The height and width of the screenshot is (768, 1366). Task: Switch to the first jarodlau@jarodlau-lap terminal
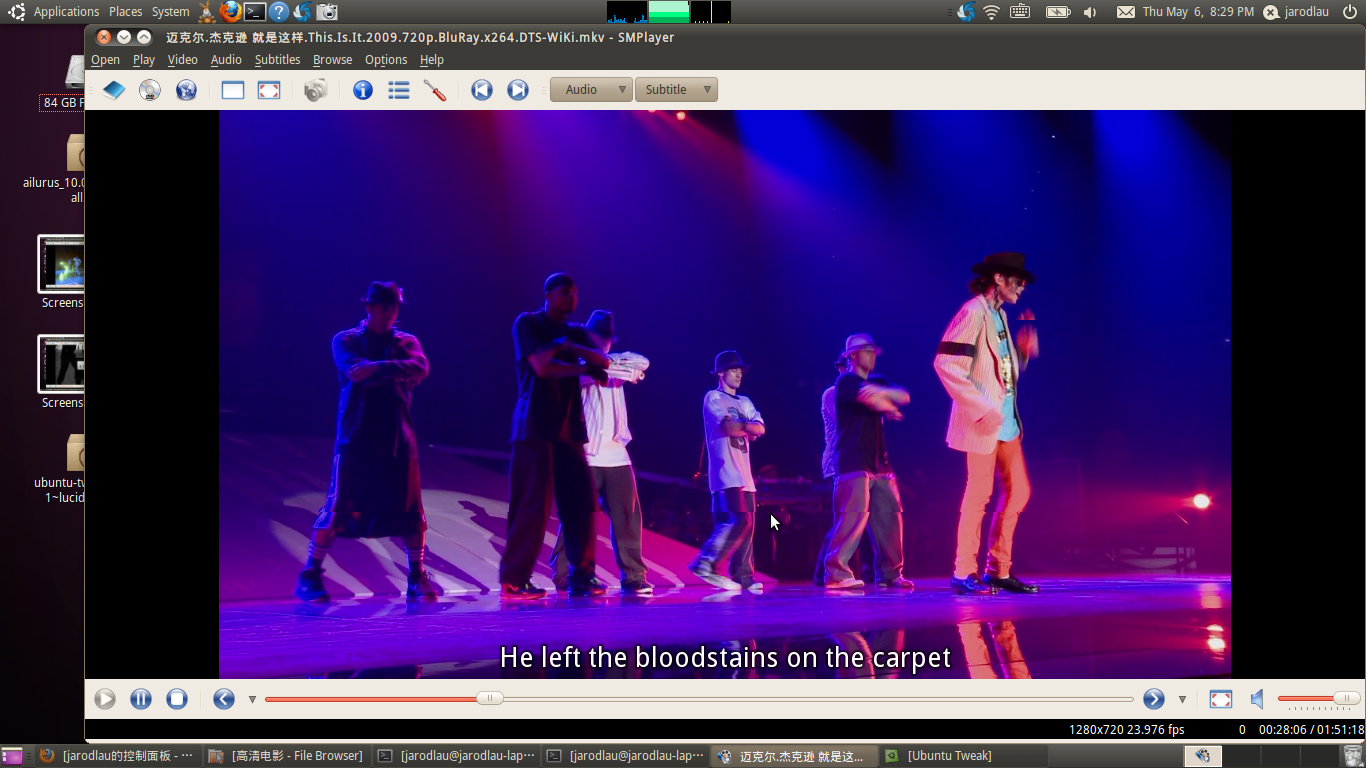coord(455,756)
